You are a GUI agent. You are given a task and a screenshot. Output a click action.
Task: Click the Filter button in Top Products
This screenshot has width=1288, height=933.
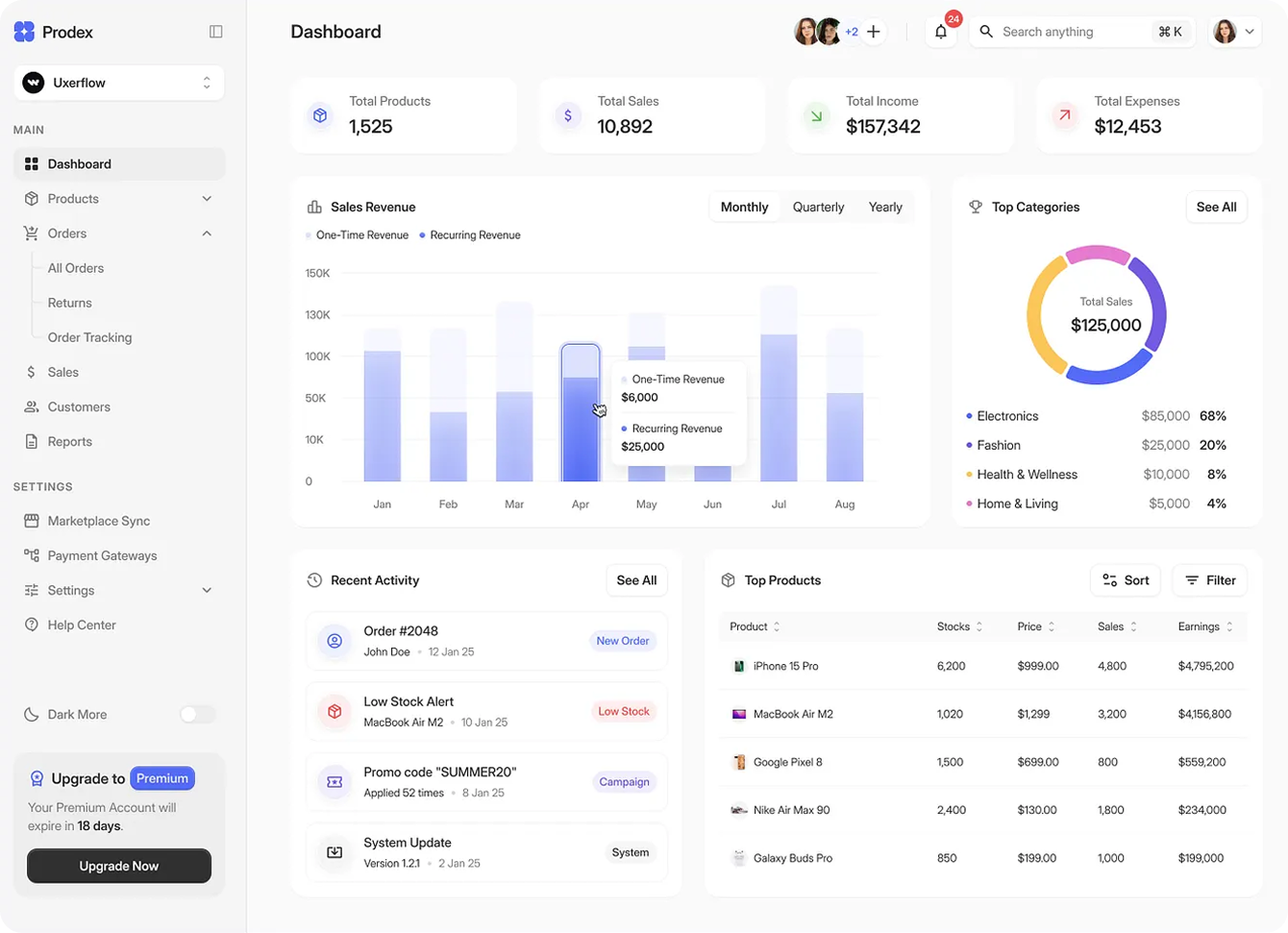(x=1209, y=580)
